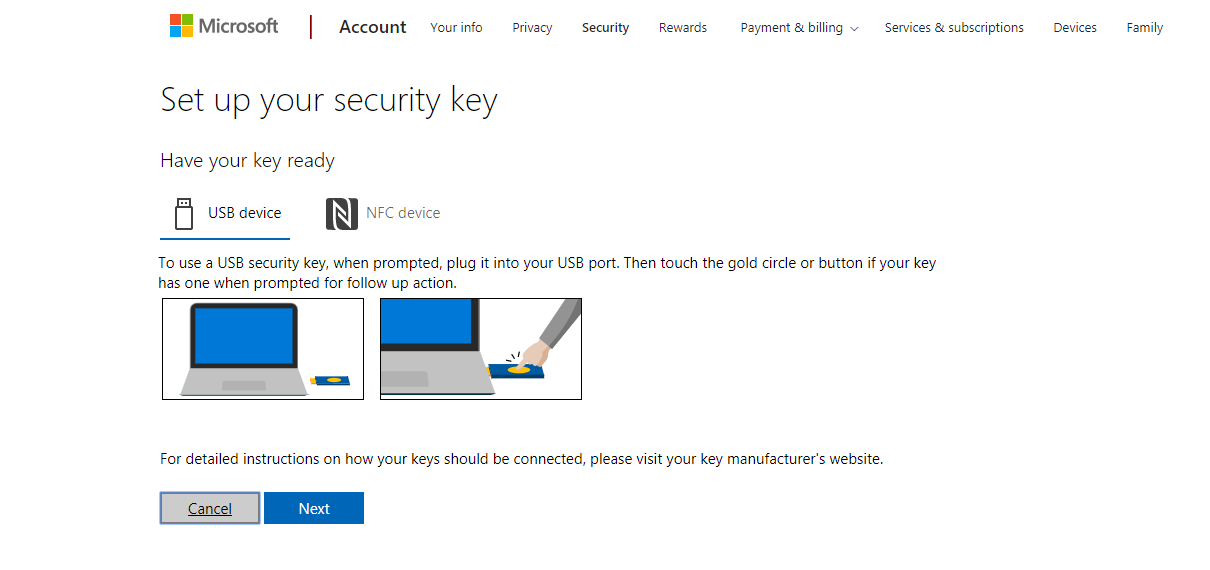Switch to the NFC device tab
The height and width of the screenshot is (570, 1210).
pos(383,213)
